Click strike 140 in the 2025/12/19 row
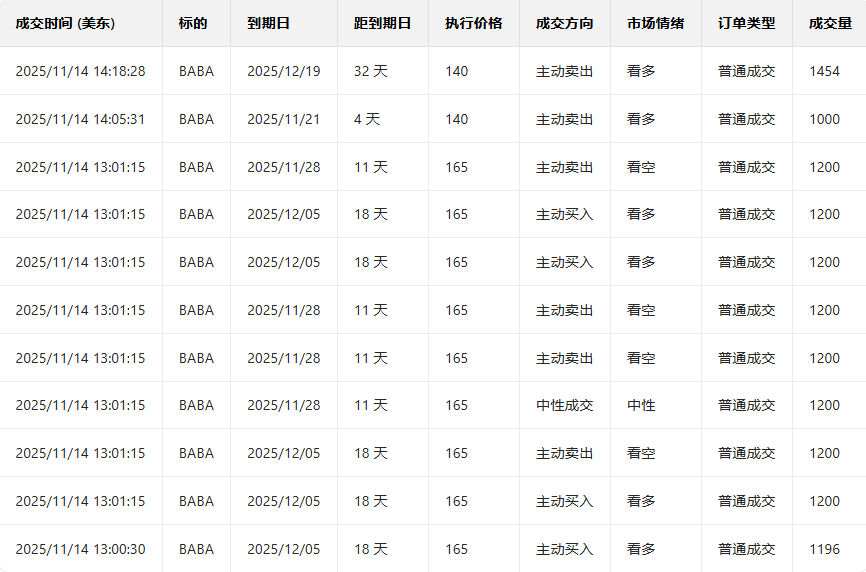This screenshot has height=572, width=866. click(x=457, y=71)
